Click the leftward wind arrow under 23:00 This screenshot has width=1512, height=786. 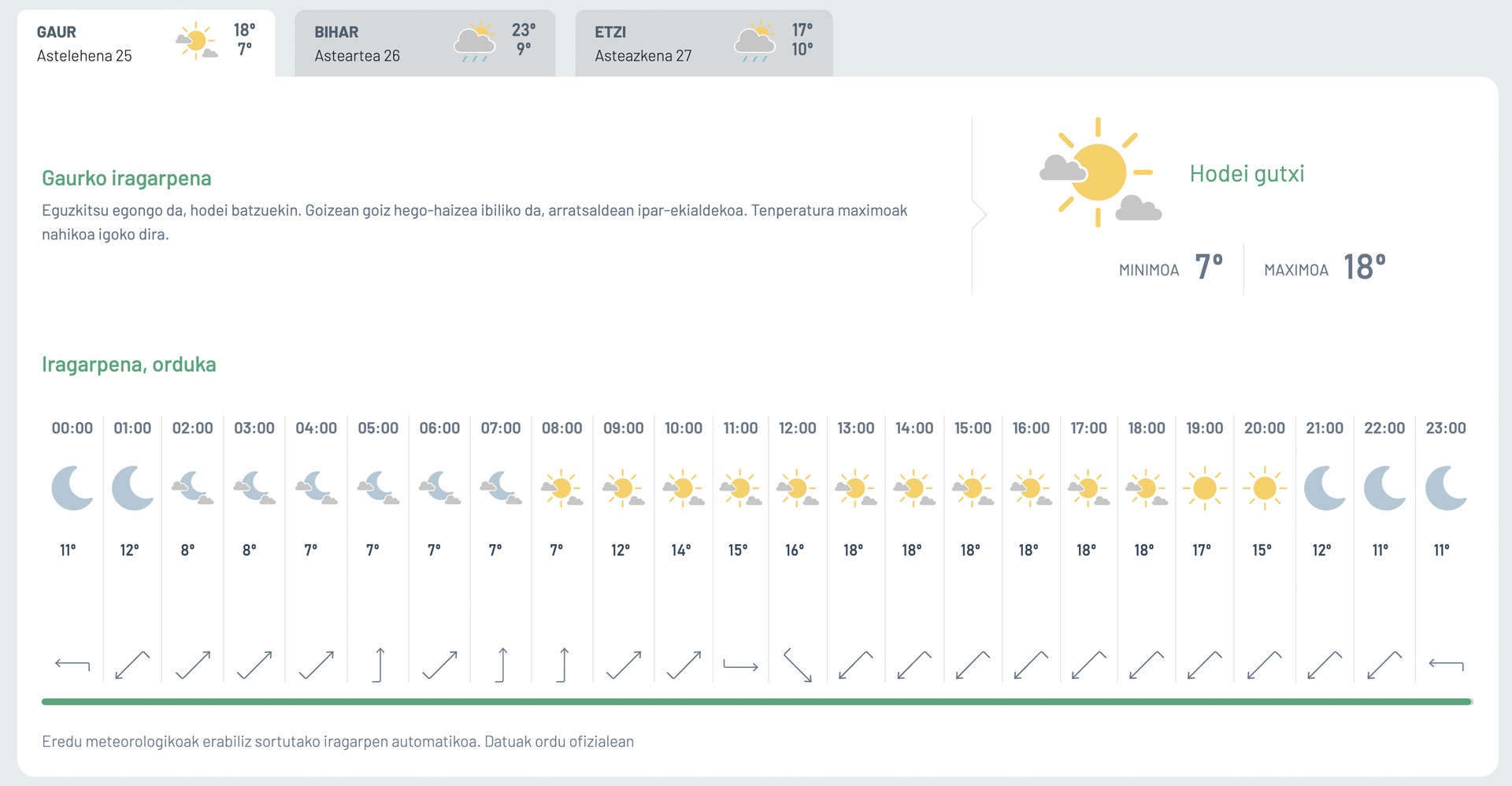(1447, 666)
